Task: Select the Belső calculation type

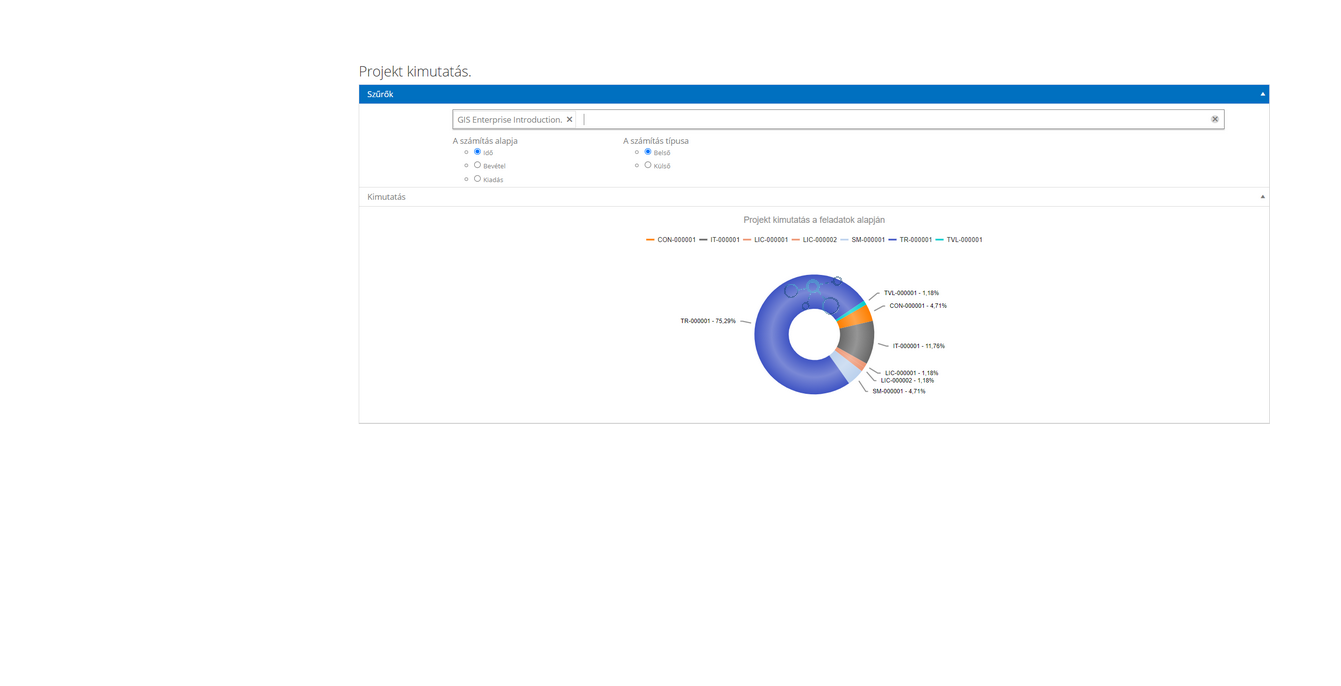Action: click(648, 152)
